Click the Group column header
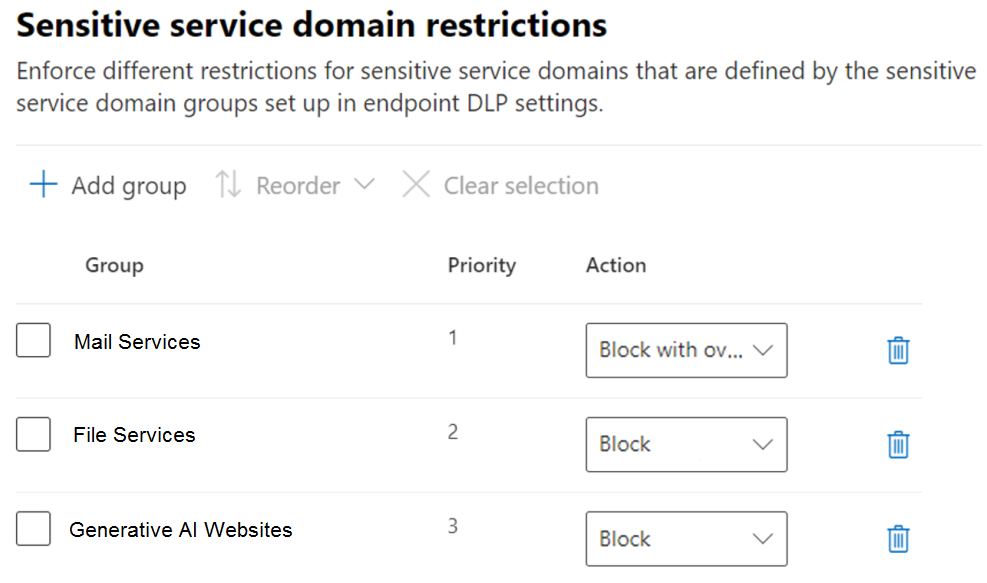The image size is (987, 583). pos(115,266)
